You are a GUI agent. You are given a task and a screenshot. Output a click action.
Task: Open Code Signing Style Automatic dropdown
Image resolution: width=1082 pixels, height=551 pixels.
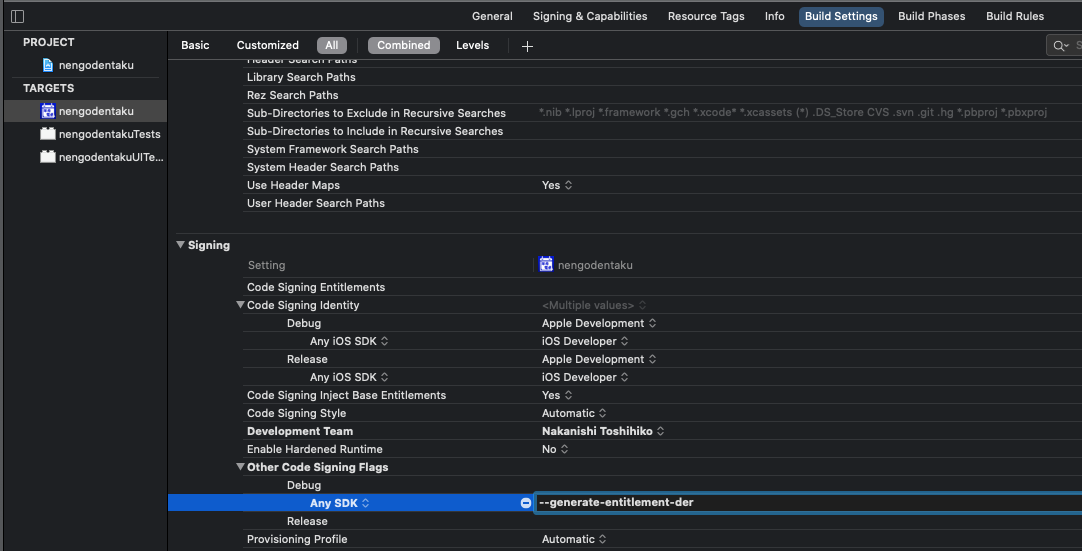pos(574,413)
